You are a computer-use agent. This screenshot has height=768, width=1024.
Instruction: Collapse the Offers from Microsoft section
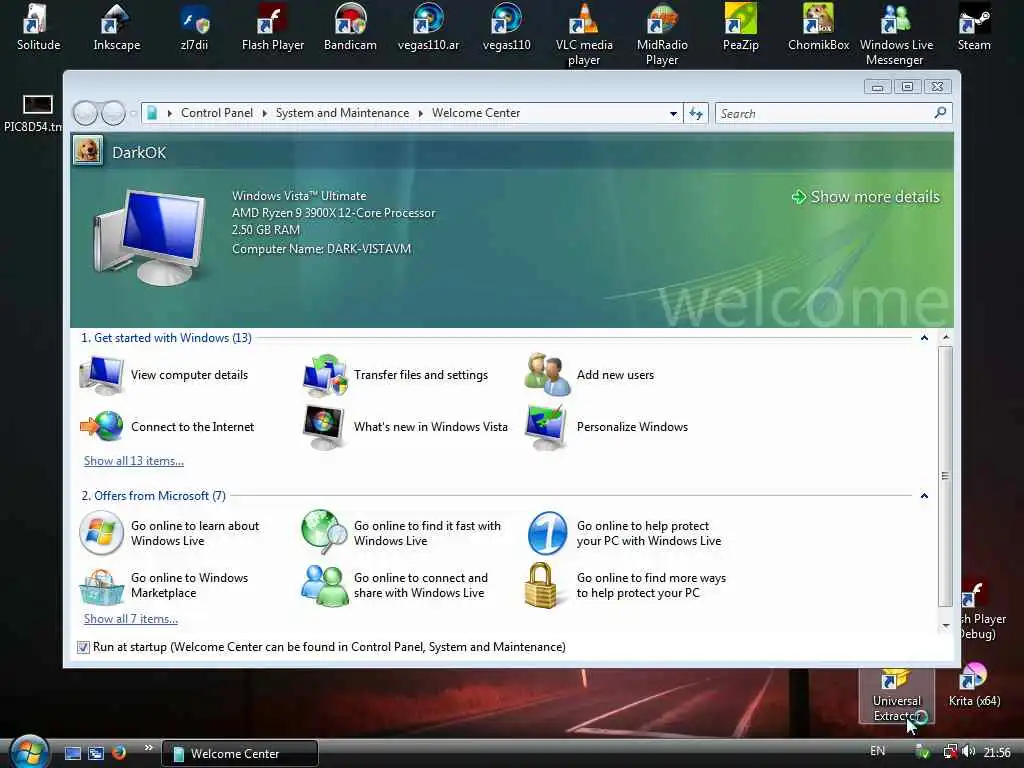(924, 496)
